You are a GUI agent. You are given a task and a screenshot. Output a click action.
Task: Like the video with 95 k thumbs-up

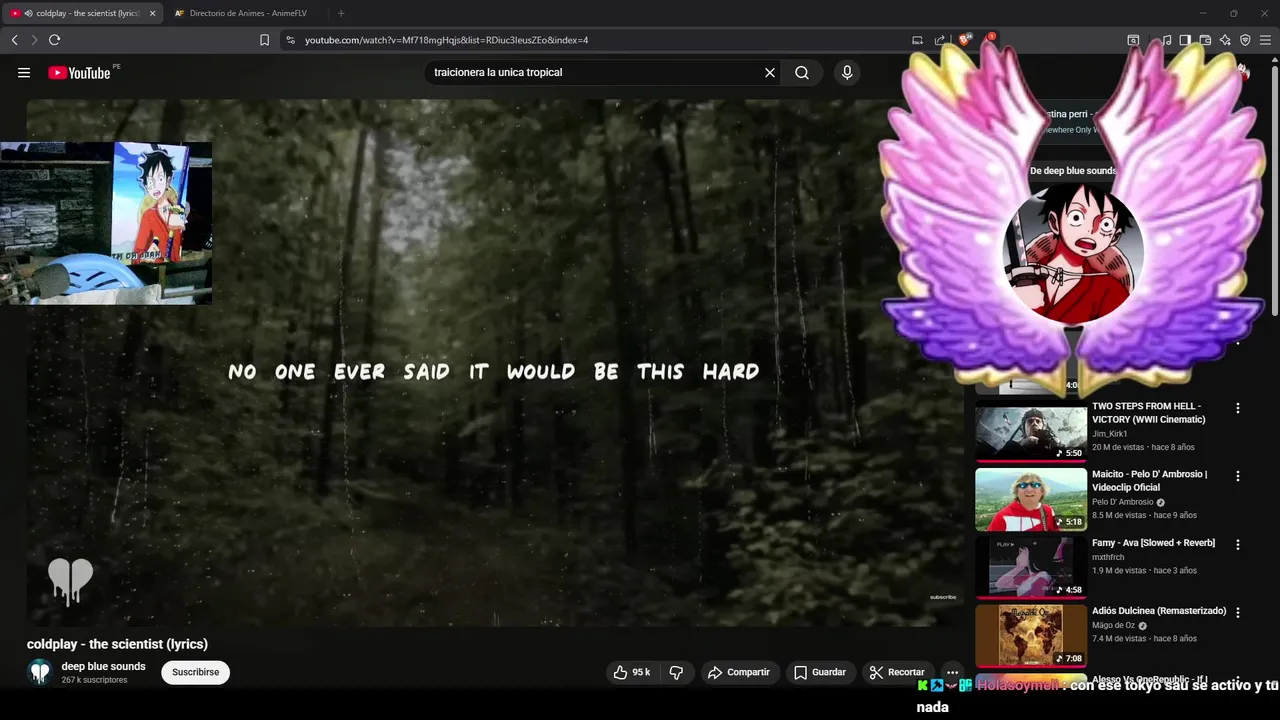[632, 673]
